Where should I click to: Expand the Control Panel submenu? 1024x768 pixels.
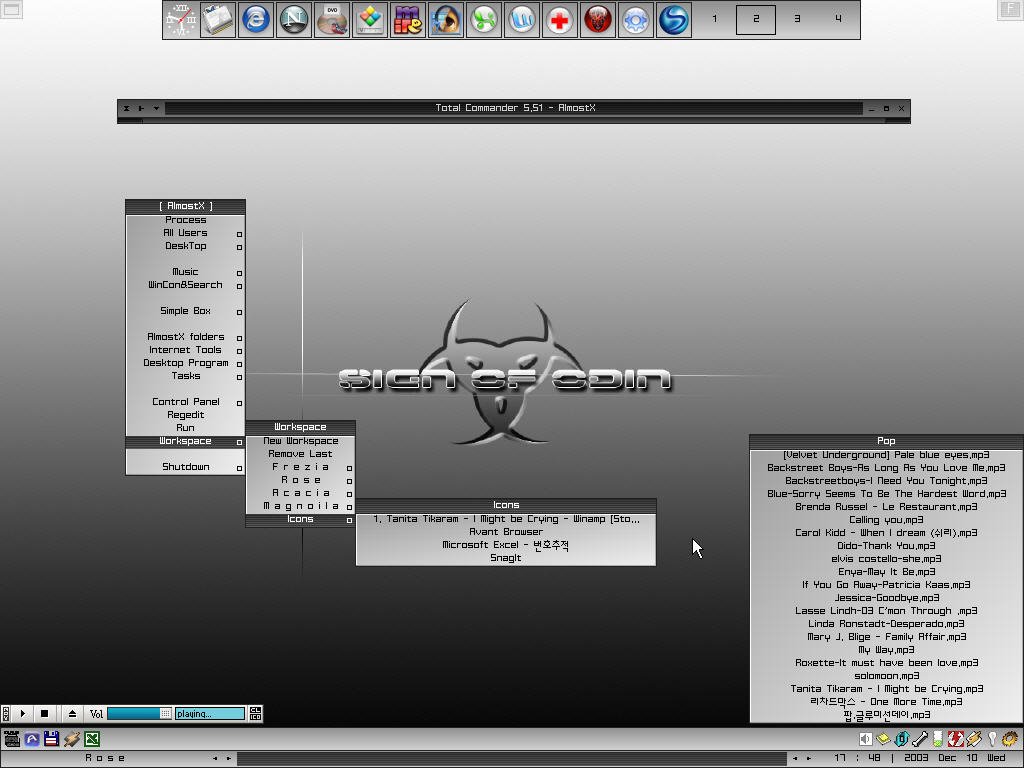coord(185,402)
